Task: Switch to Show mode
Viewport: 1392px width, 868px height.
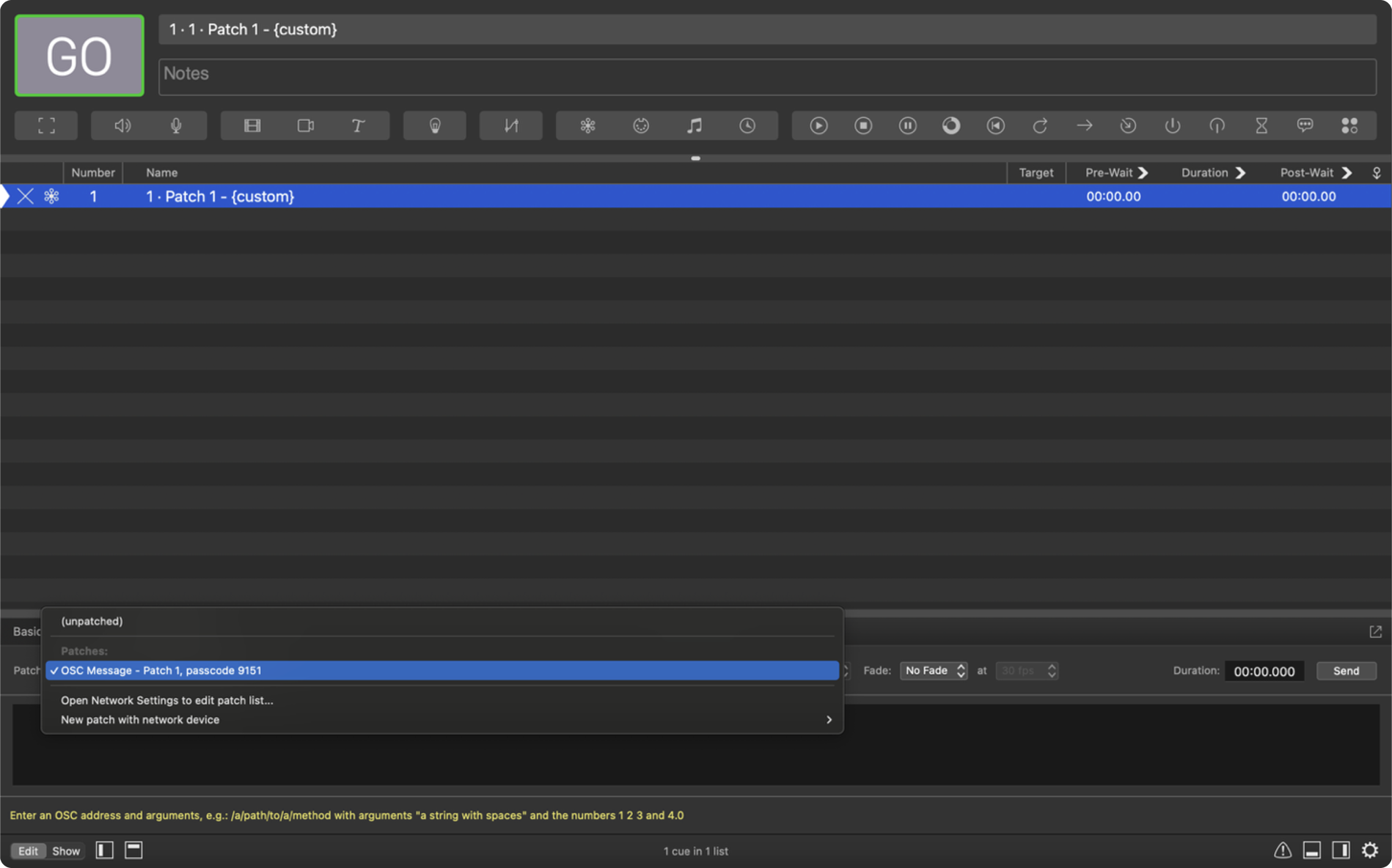Action: click(x=66, y=850)
